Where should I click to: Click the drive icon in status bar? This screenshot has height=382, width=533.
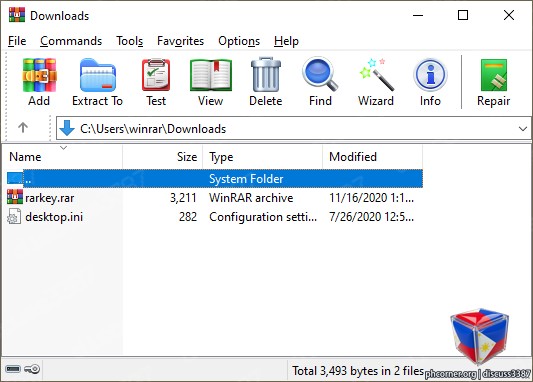pyautogui.click(x=13, y=369)
